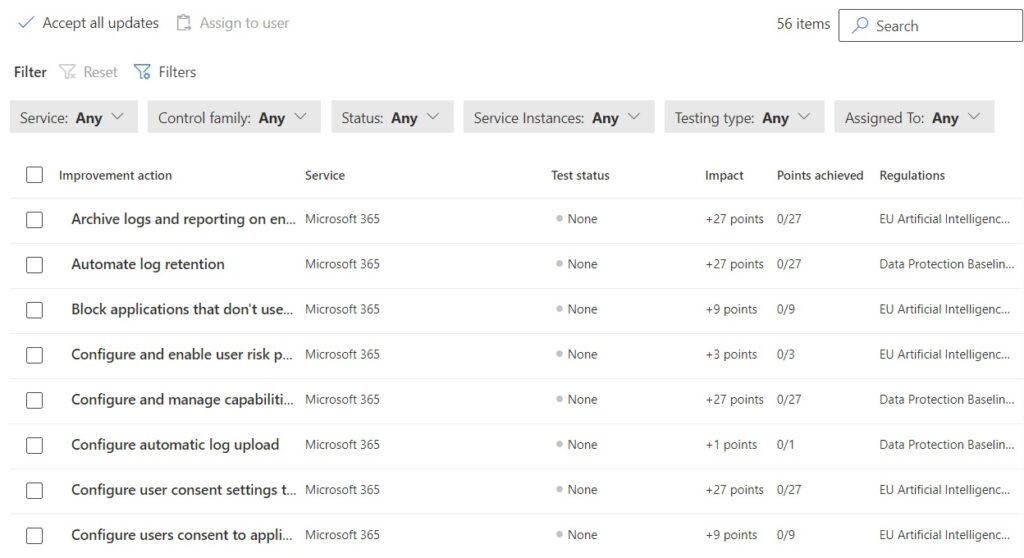Open the Automate log retention action
Viewport: 1024px width, 558px height.
click(x=148, y=265)
